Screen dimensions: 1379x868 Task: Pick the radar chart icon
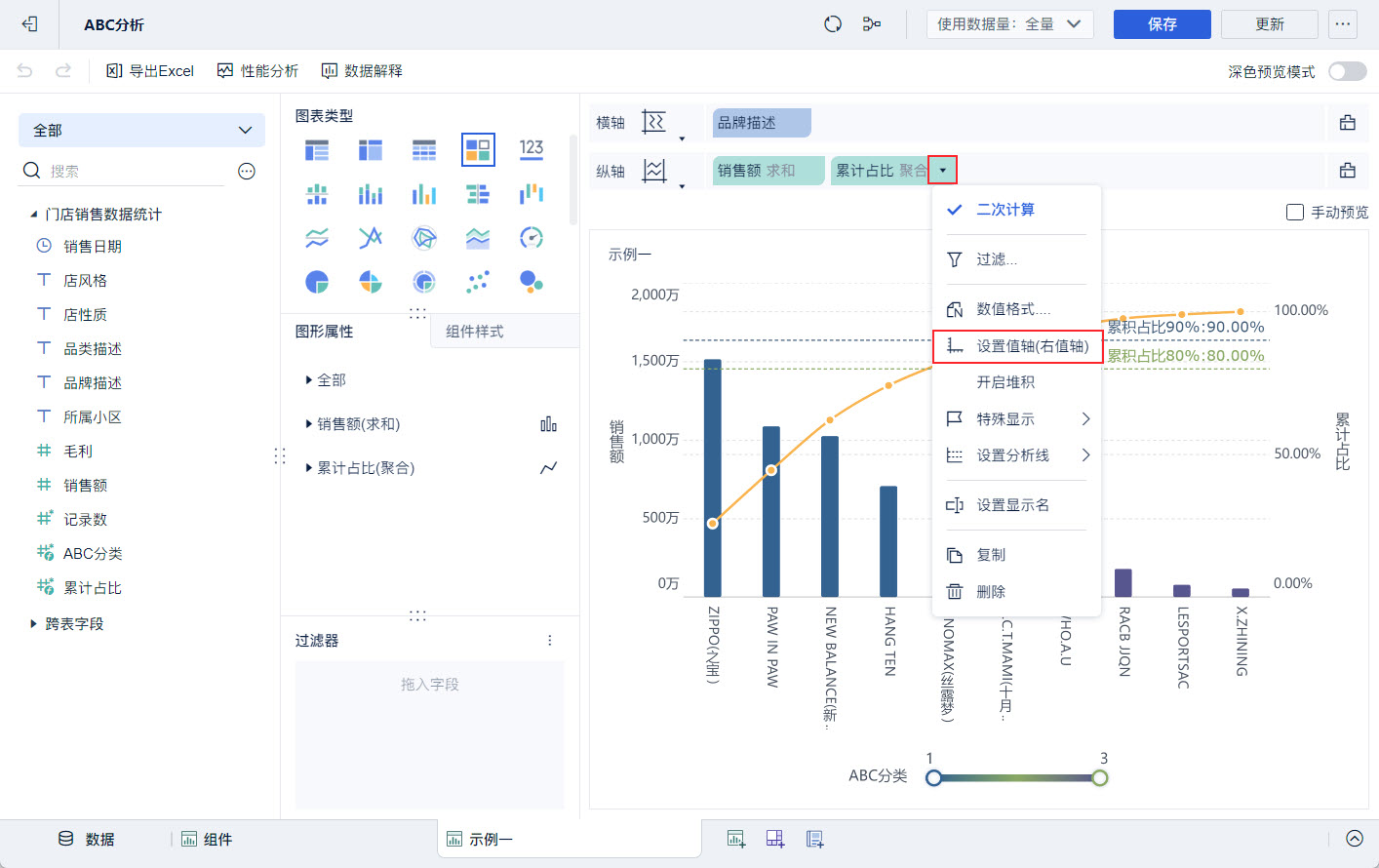point(424,238)
